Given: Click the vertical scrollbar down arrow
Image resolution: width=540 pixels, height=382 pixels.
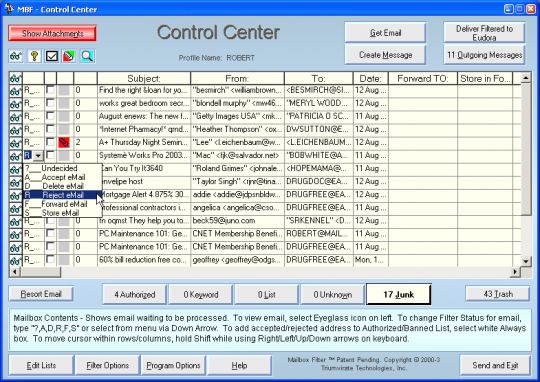Looking at the screenshot, I should click(526, 261).
